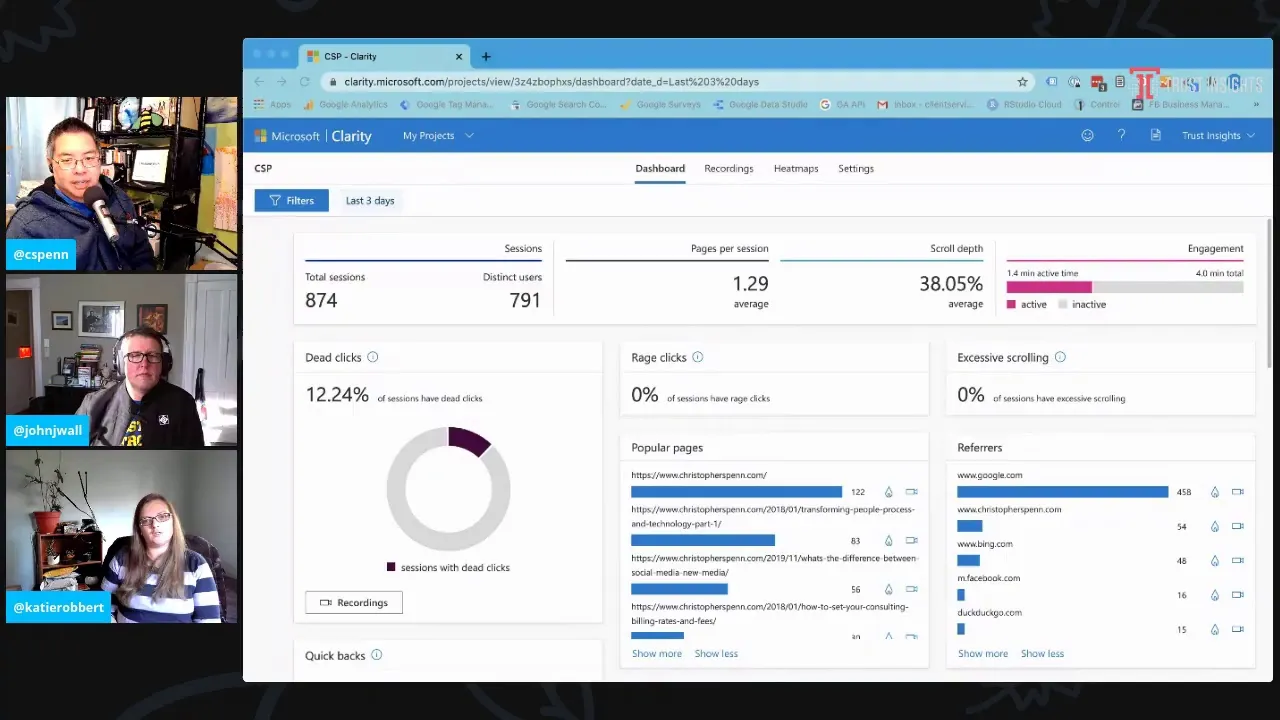This screenshot has height=720, width=1280.
Task: View recordings for google.com referrer
Action: click(x=1237, y=492)
